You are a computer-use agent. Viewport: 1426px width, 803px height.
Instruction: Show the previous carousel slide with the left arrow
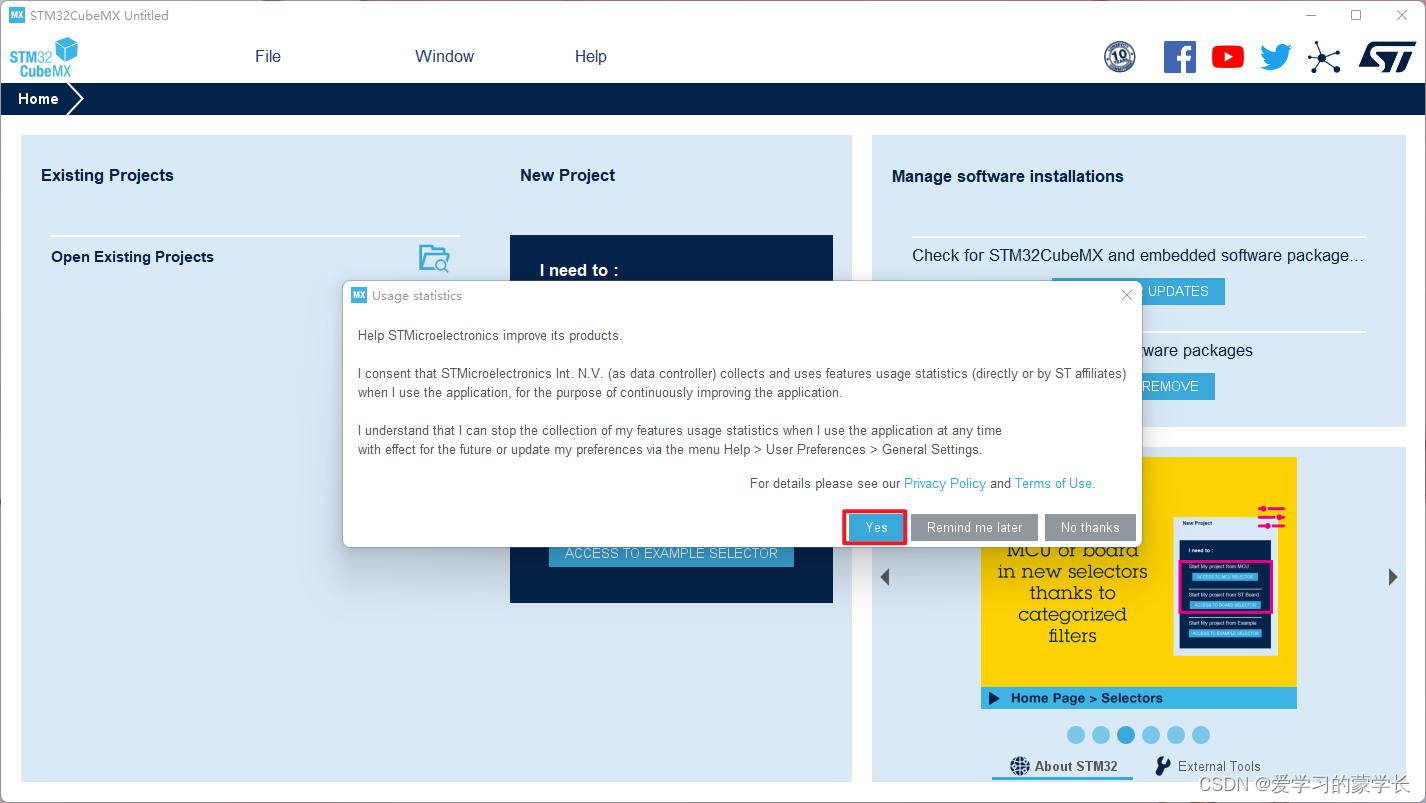(x=884, y=577)
